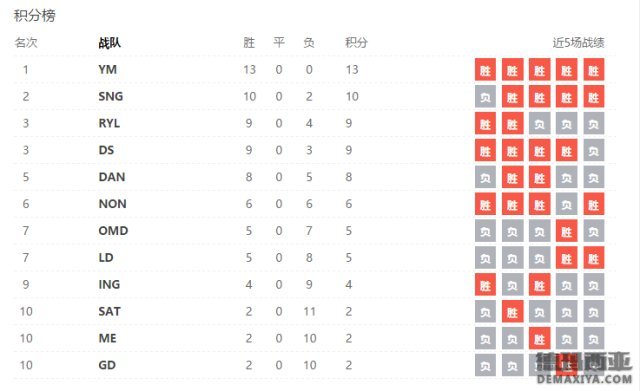Open the DAN team entry
The width and height of the screenshot is (640, 391).
pyautogui.click(x=112, y=177)
